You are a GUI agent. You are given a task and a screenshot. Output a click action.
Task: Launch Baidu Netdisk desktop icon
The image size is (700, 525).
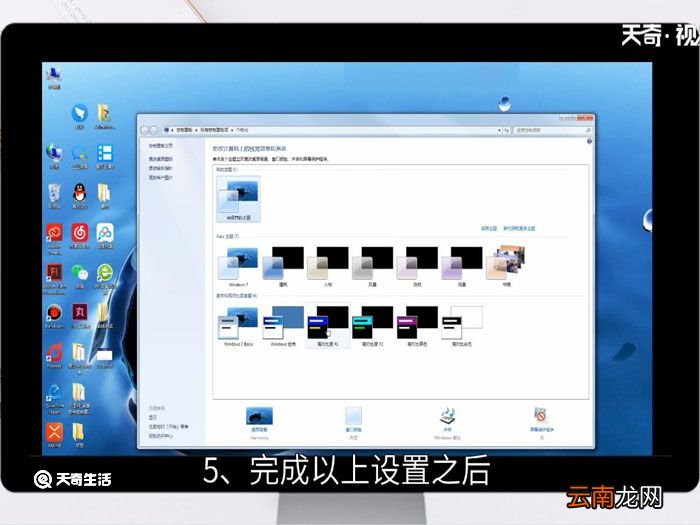(105, 236)
